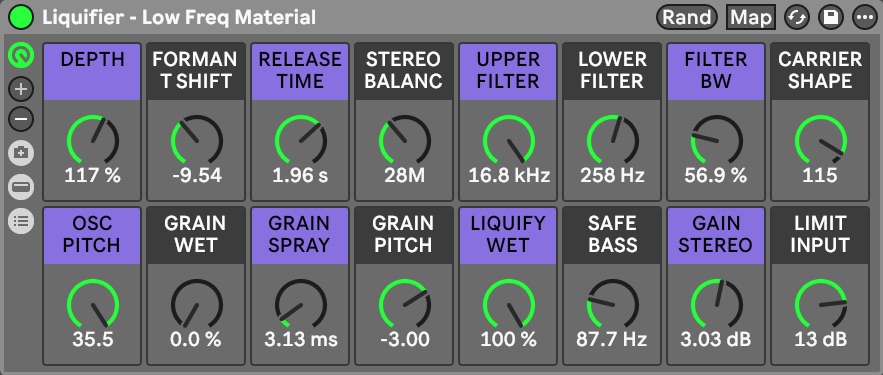Open the three-dots options menu
883x375 pixels.
point(864,17)
